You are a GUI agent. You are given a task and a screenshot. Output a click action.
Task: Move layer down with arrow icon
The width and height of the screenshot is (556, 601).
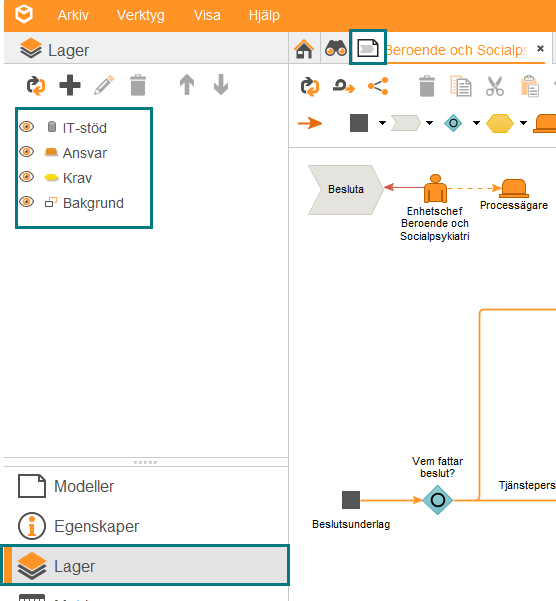coord(221,85)
